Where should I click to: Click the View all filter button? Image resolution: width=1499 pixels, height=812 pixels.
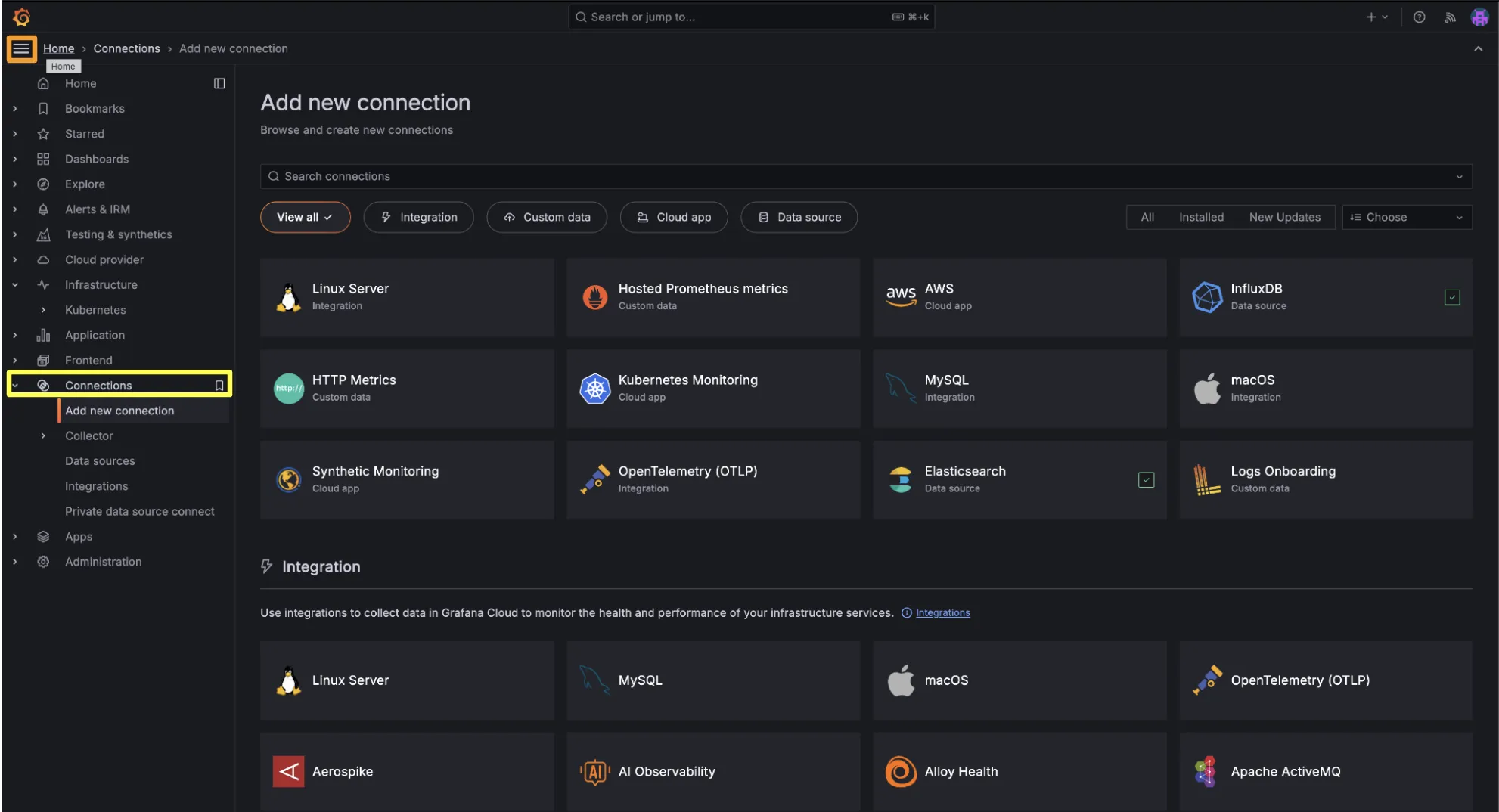pos(305,217)
